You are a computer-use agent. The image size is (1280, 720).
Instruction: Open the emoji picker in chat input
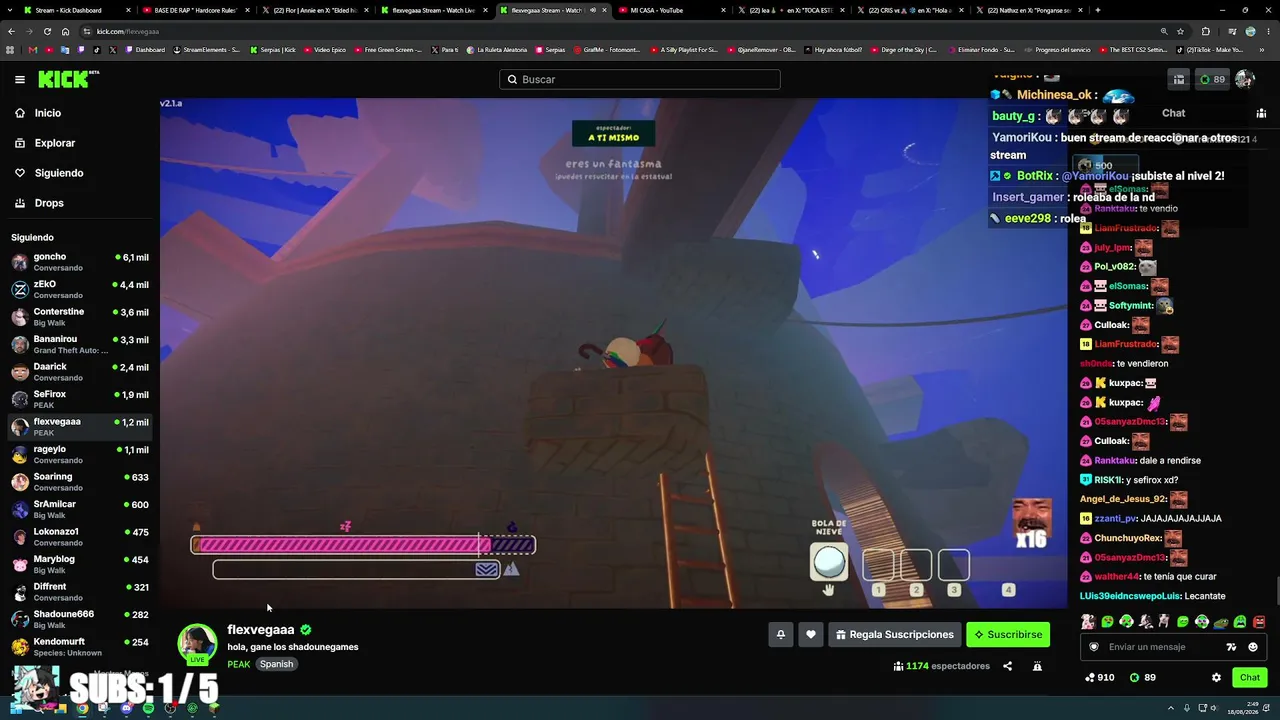1252,647
